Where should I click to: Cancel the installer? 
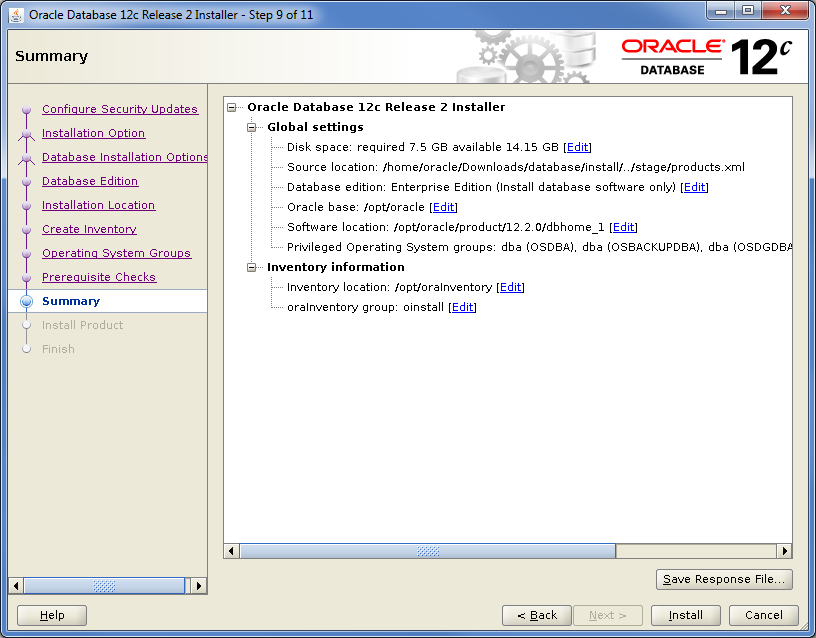tap(763, 615)
